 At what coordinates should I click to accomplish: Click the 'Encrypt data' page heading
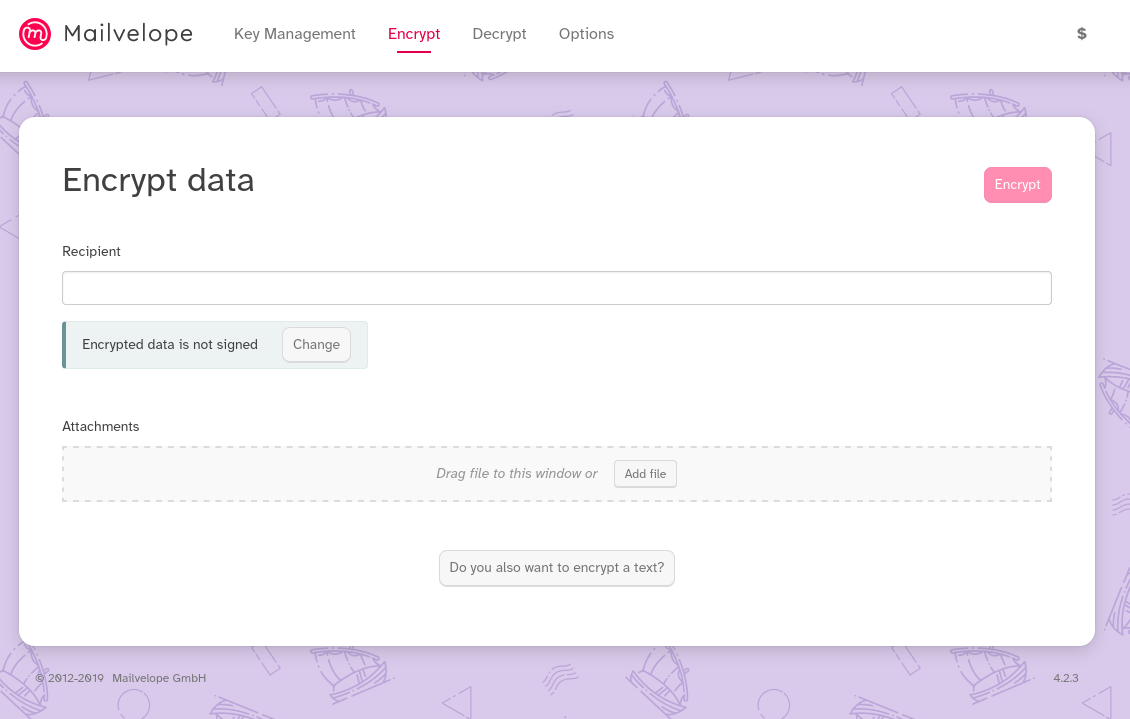click(x=158, y=180)
